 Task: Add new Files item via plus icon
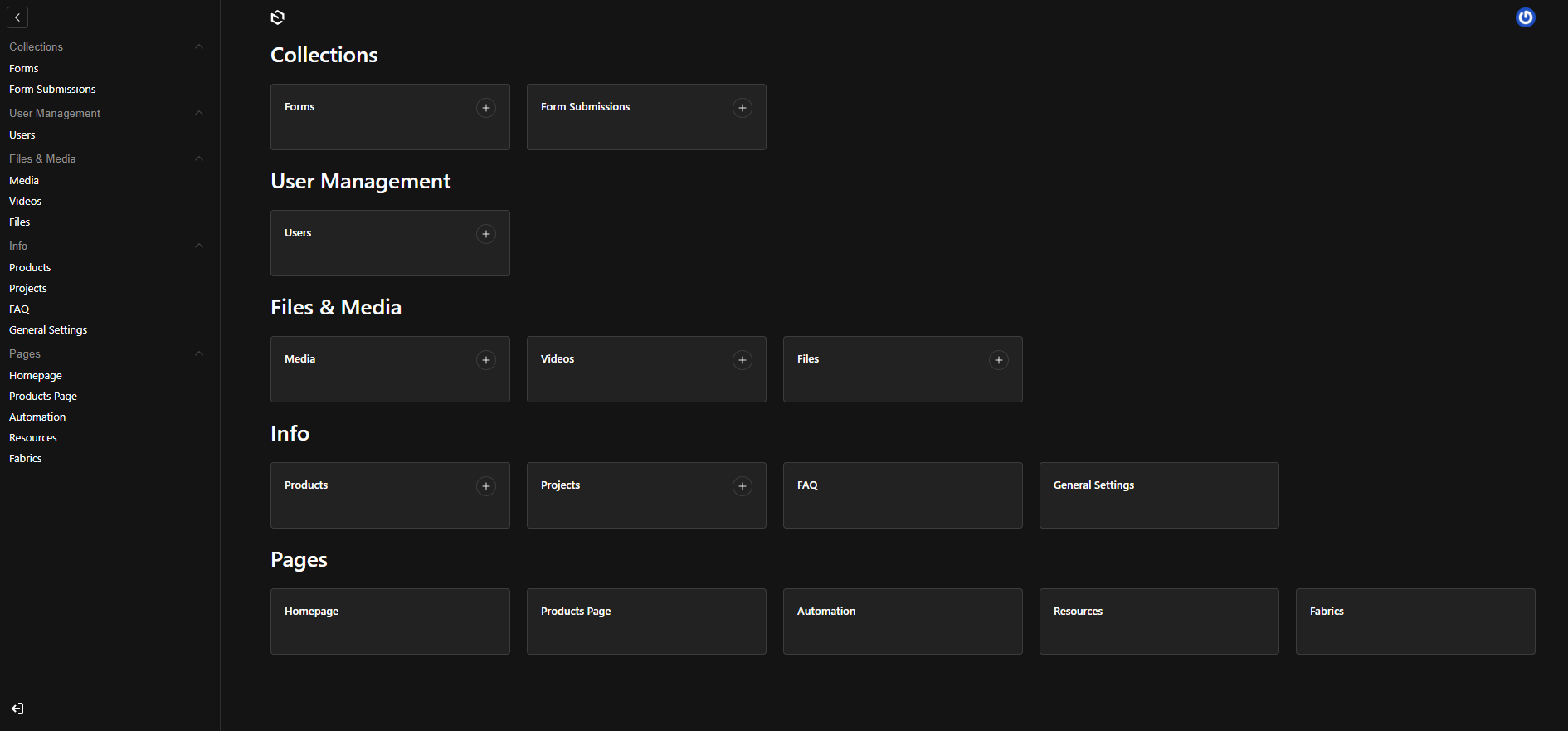tap(999, 360)
